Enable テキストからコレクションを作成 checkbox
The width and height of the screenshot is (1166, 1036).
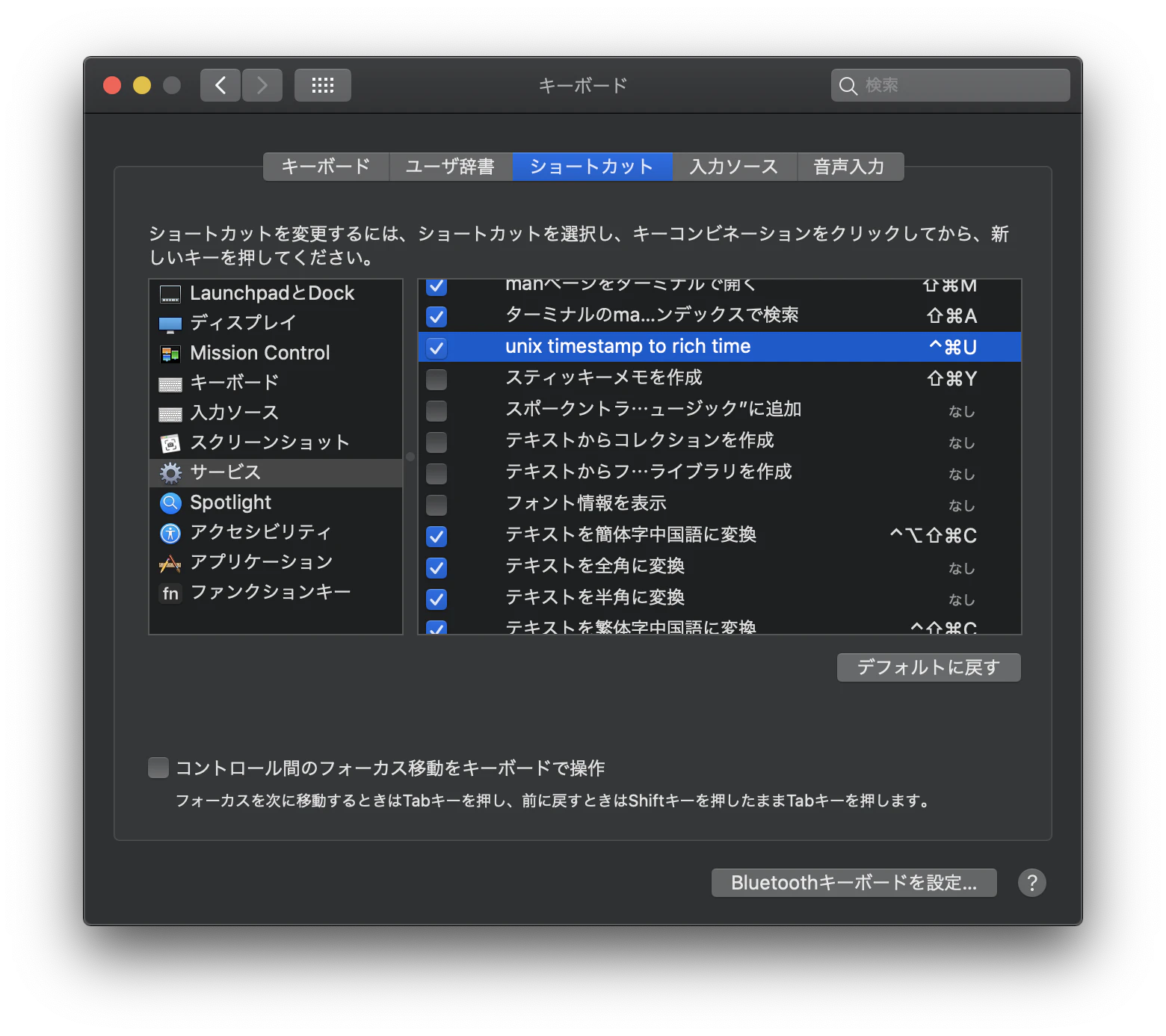(437, 442)
